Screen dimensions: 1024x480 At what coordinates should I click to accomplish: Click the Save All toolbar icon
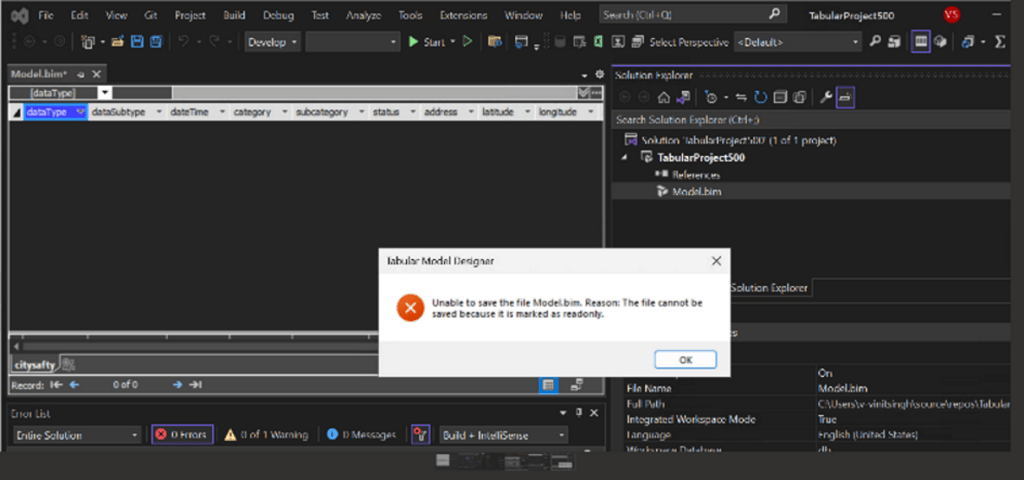155,42
